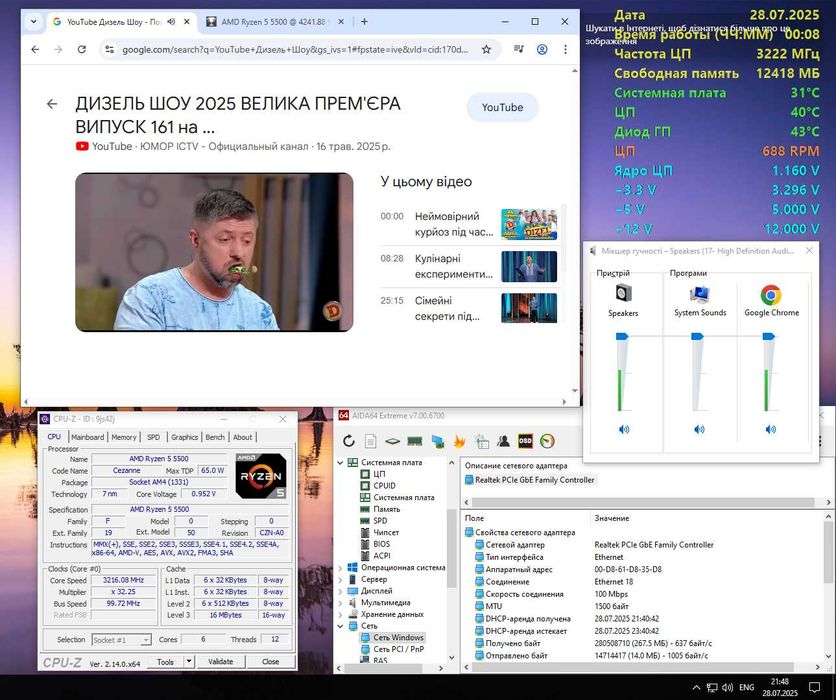Click the AIDA64 user silhouette toolbar icon
Viewport: 836px width, 700px height.
point(503,441)
